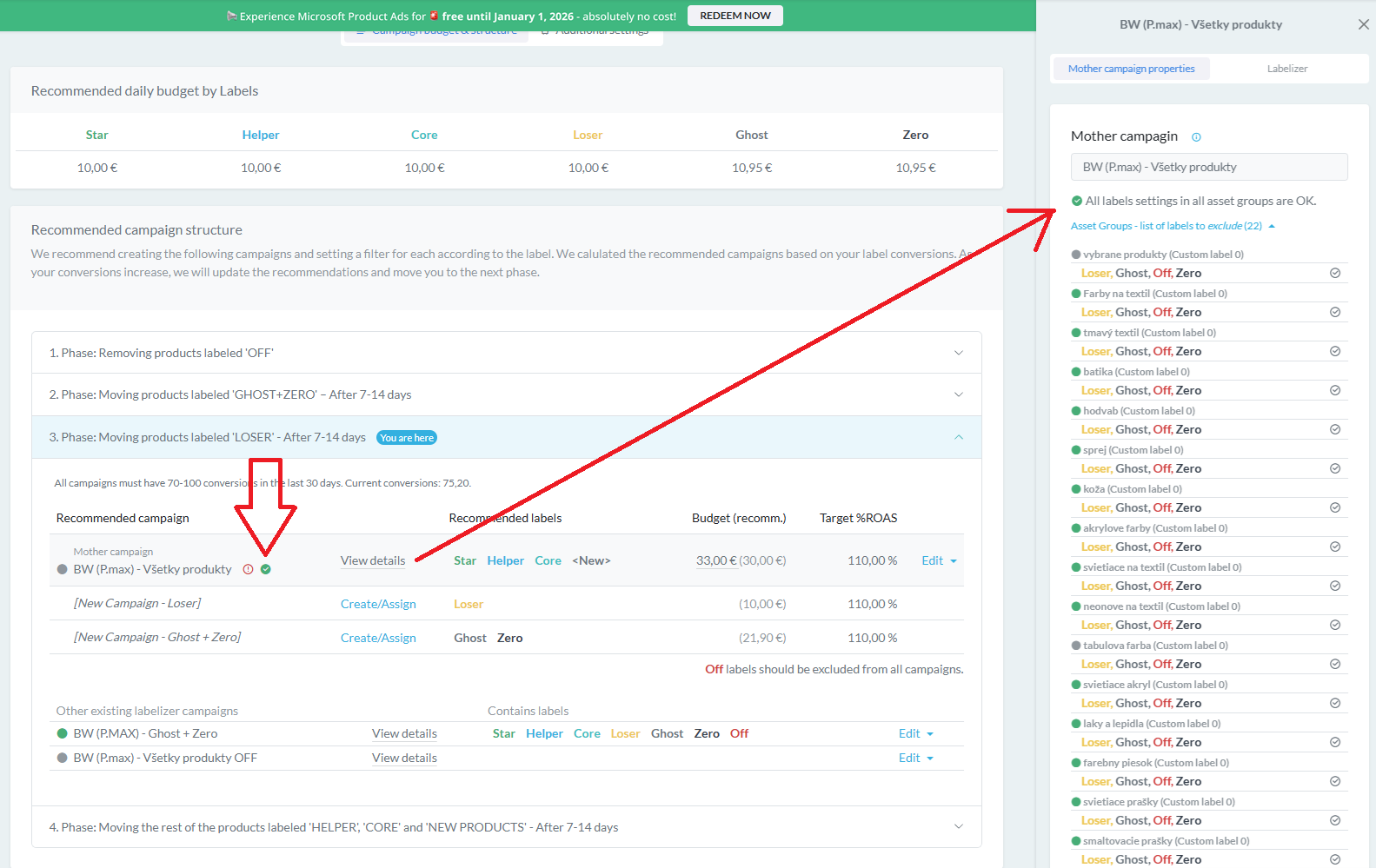
Task: Switch to the Labelizer tab
Action: tap(1286, 69)
